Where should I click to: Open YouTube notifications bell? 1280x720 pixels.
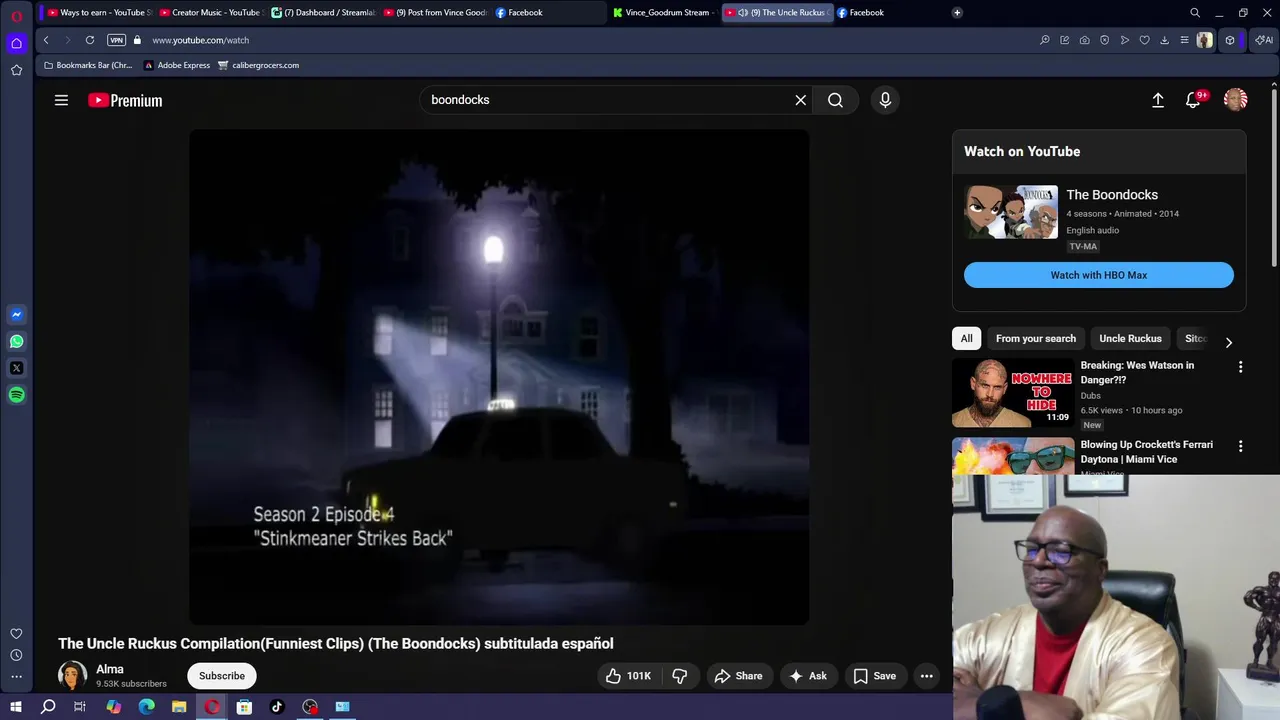(1193, 100)
